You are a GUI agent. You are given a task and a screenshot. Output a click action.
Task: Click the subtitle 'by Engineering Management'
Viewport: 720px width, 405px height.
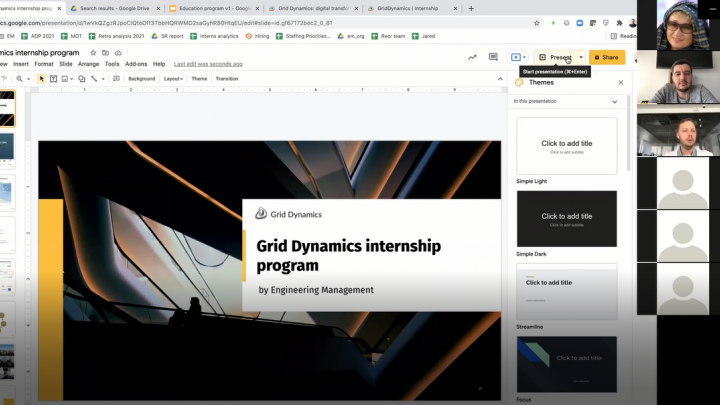pos(316,290)
